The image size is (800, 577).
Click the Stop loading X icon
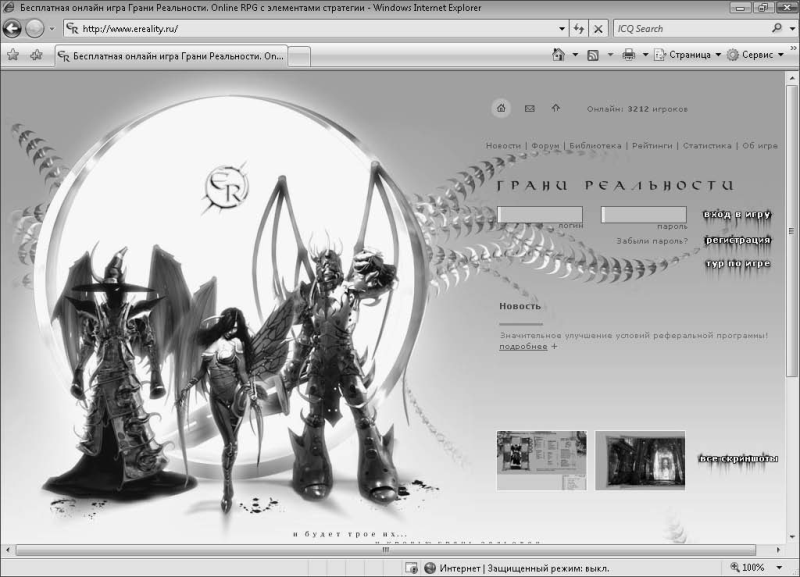click(x=598, y=29)
